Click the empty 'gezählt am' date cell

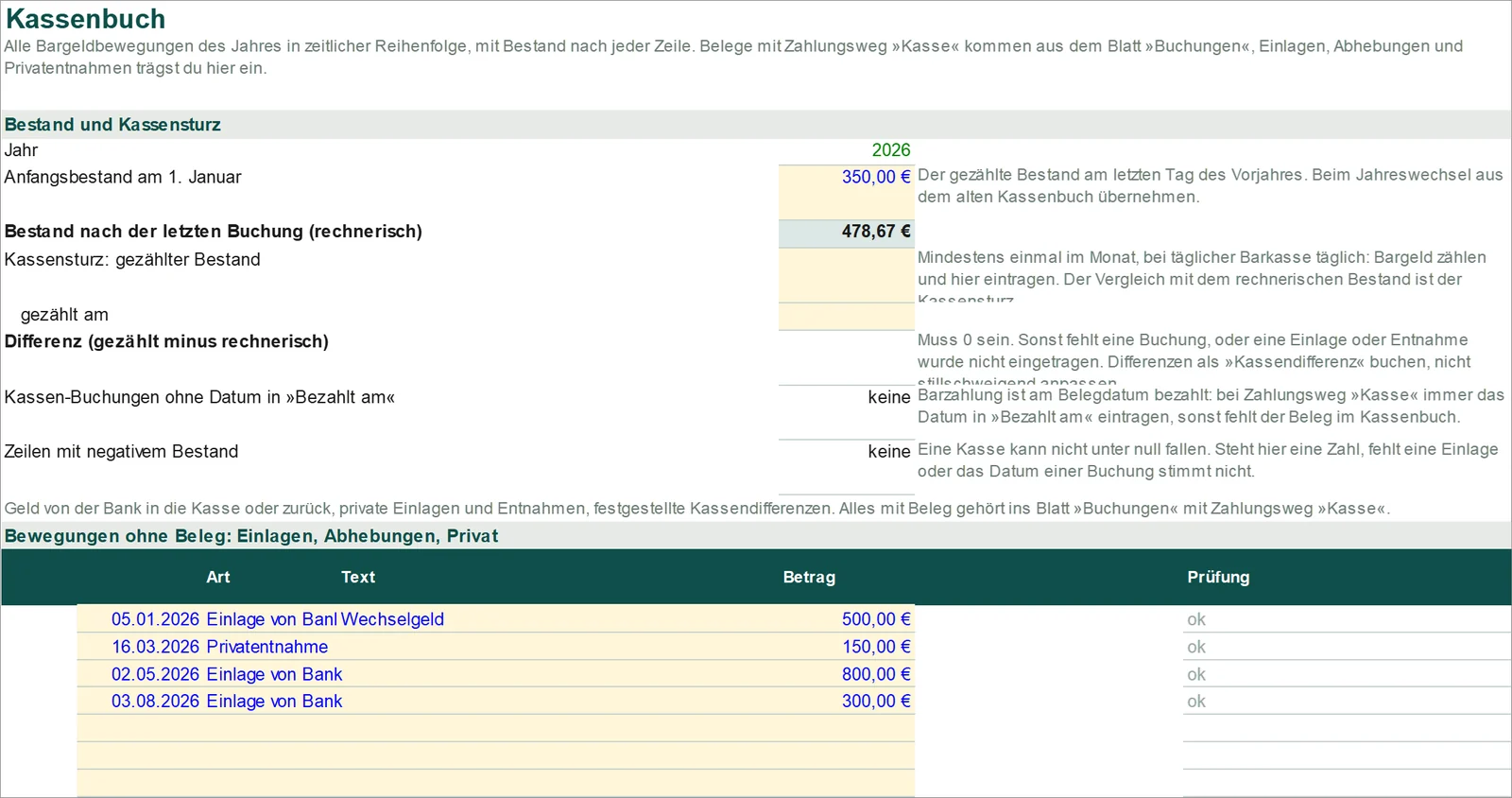[846, 316]
